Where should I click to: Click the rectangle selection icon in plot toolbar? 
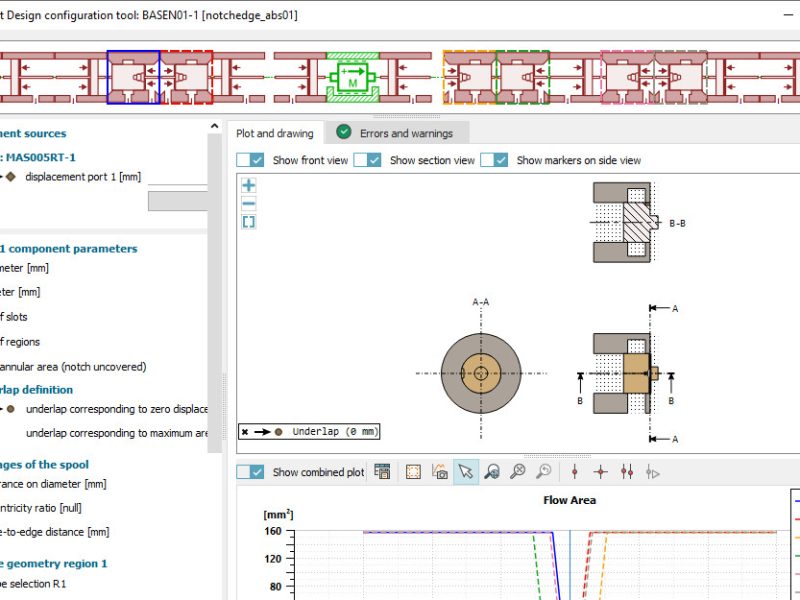413,472
